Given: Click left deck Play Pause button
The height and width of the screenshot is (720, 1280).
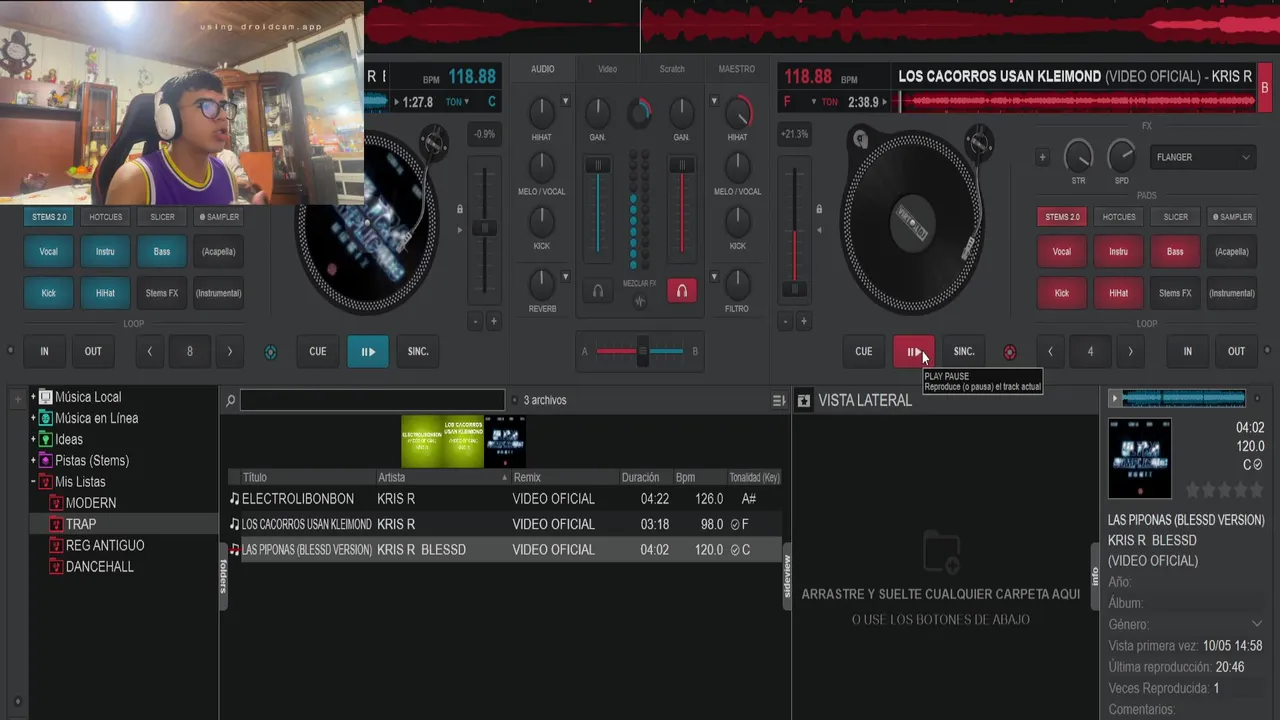Looking at the screenshot, I should (x=368, y=351).
